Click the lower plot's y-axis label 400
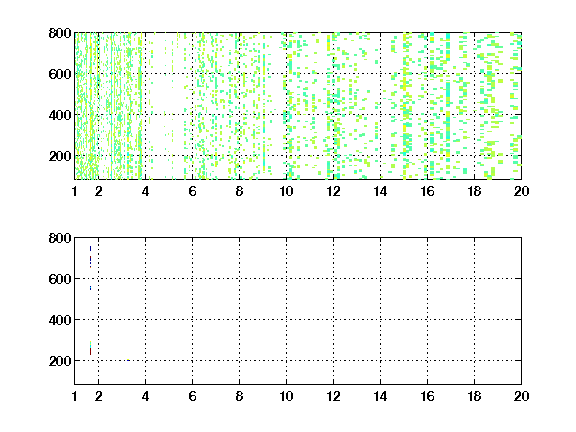576x432 pixels. (60, 320)
